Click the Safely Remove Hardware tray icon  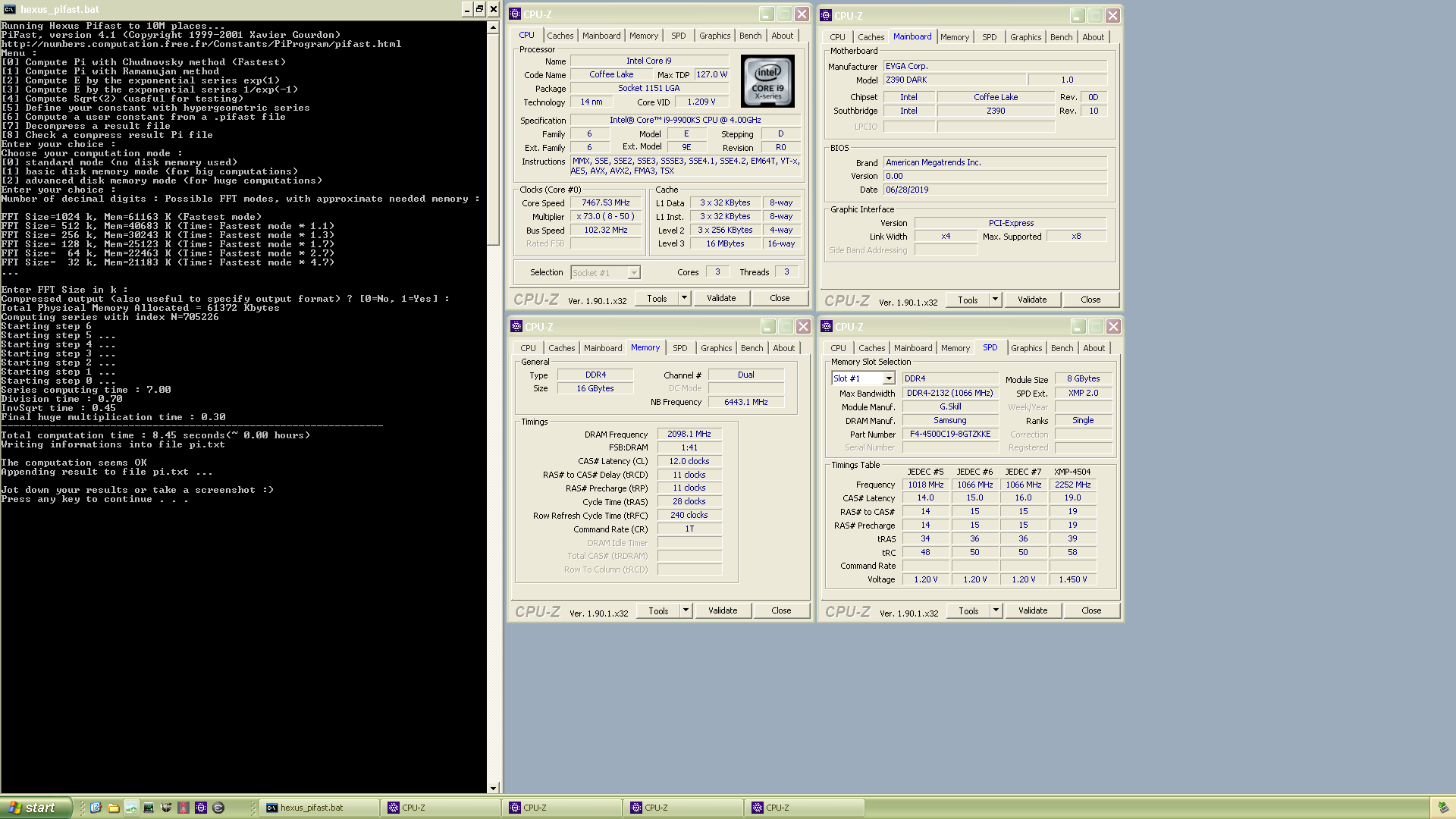tap(1443, 808)
